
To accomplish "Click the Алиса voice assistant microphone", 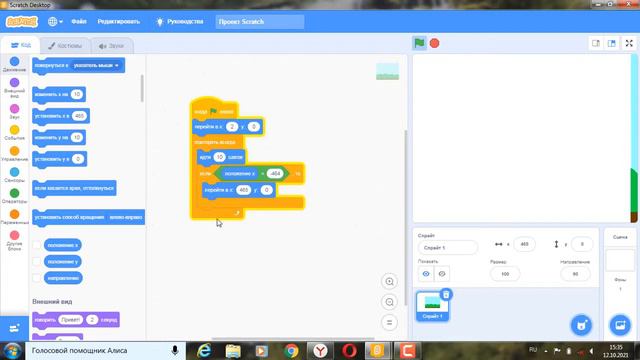I will 175,351.
